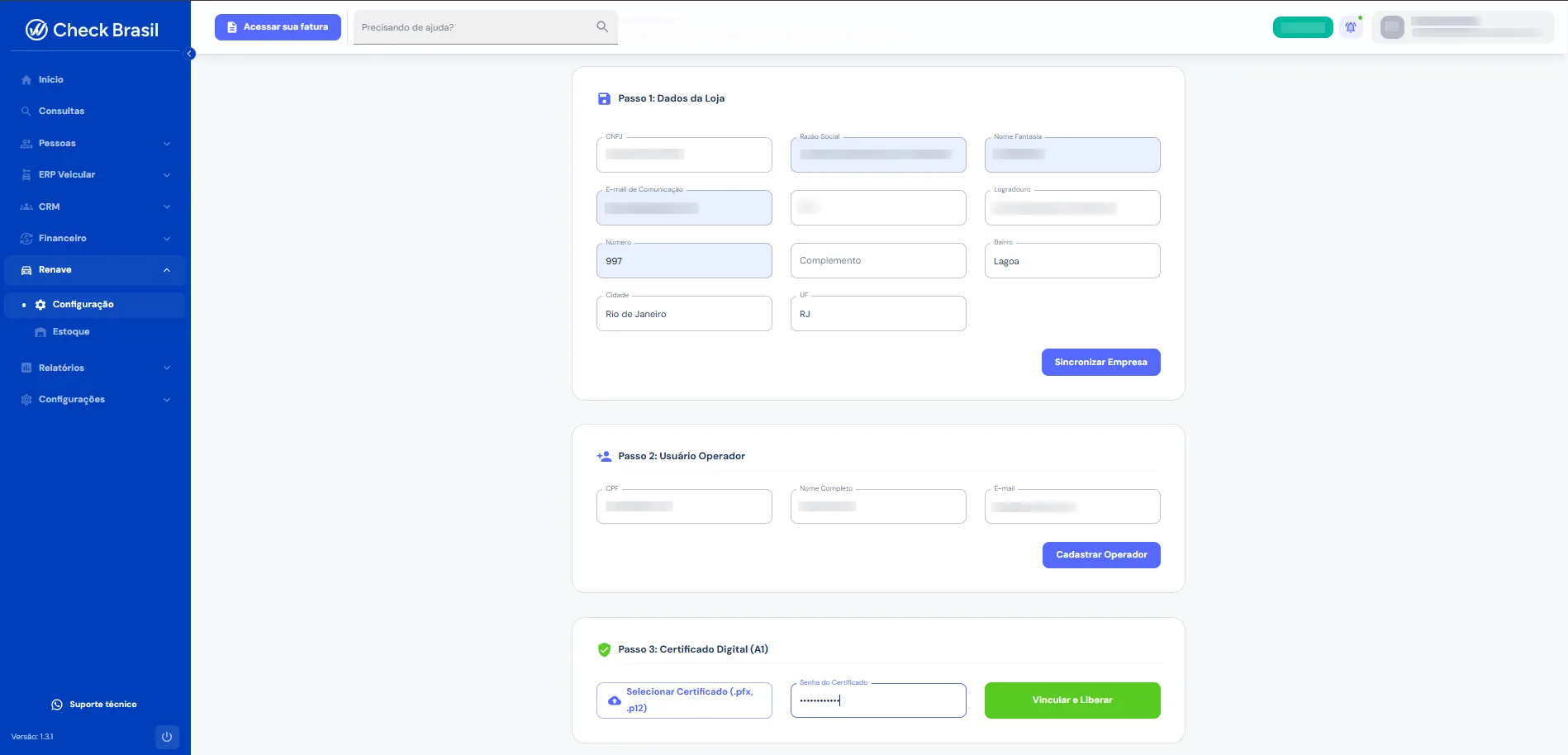Open the user profile avatar
The width and height of the screenshot is (1568, 755).
[x=1392, y=27]
